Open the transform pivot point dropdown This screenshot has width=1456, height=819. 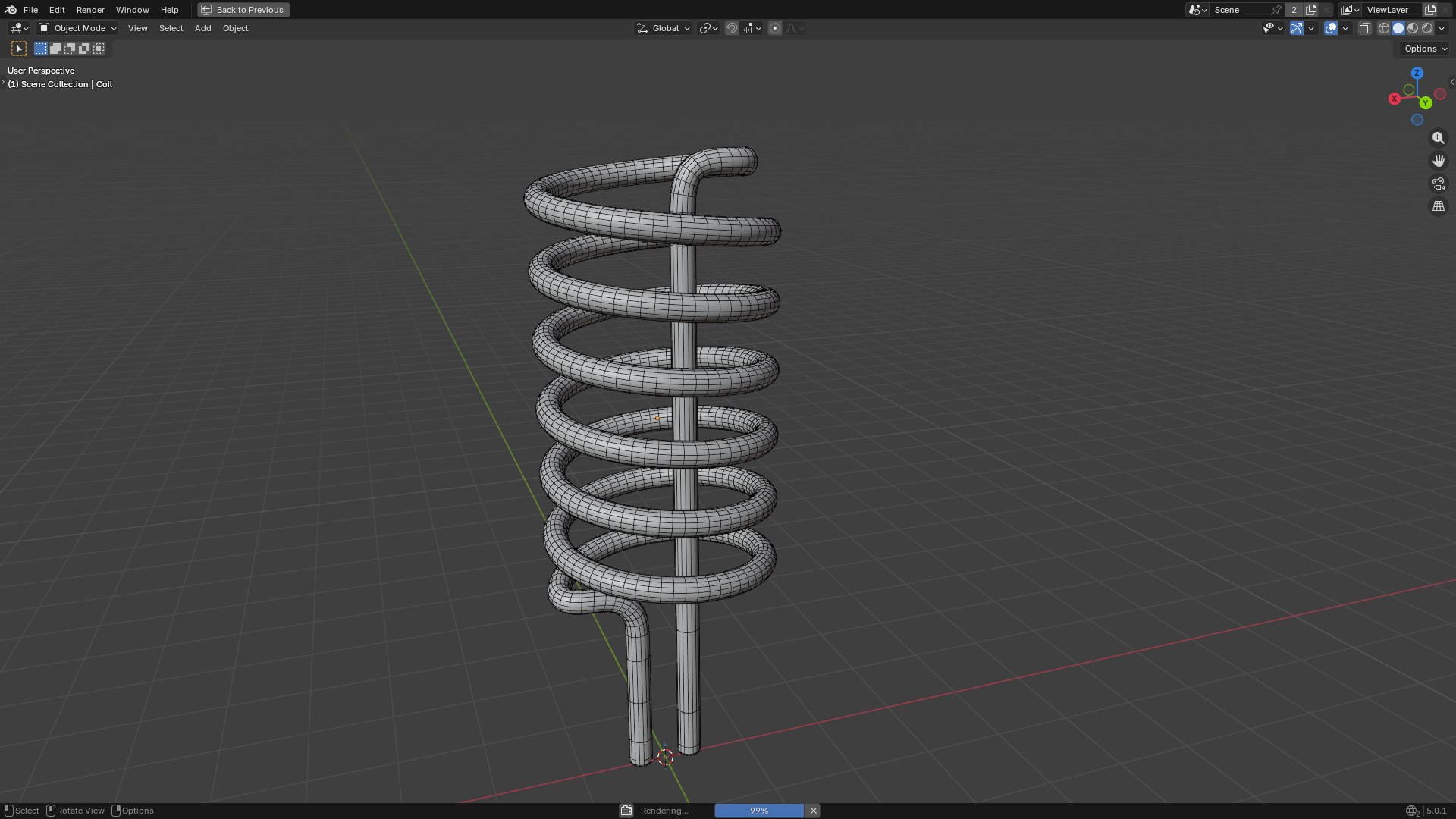(708, 28)
